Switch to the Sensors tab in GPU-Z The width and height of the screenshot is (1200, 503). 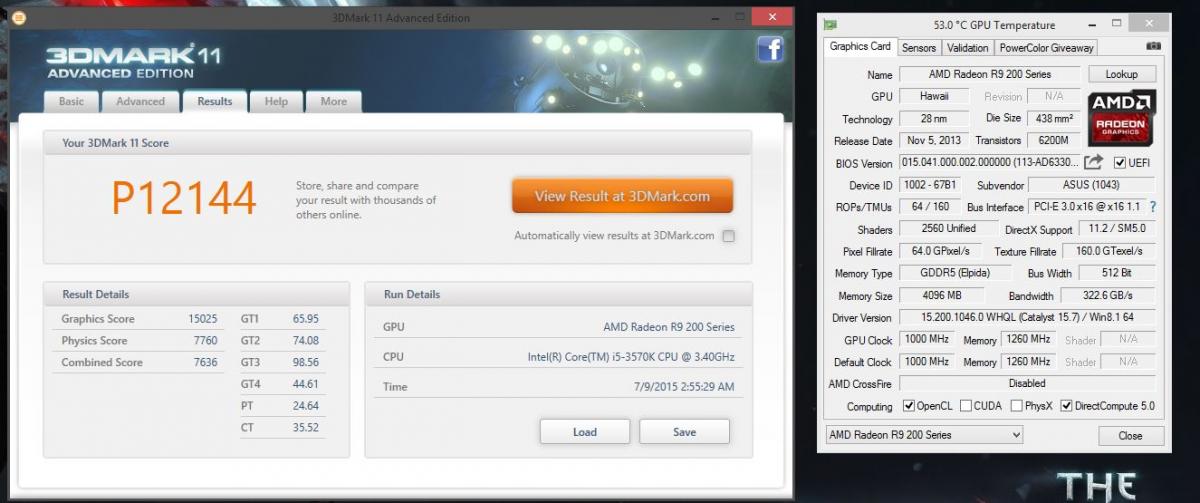pos(919,47)
